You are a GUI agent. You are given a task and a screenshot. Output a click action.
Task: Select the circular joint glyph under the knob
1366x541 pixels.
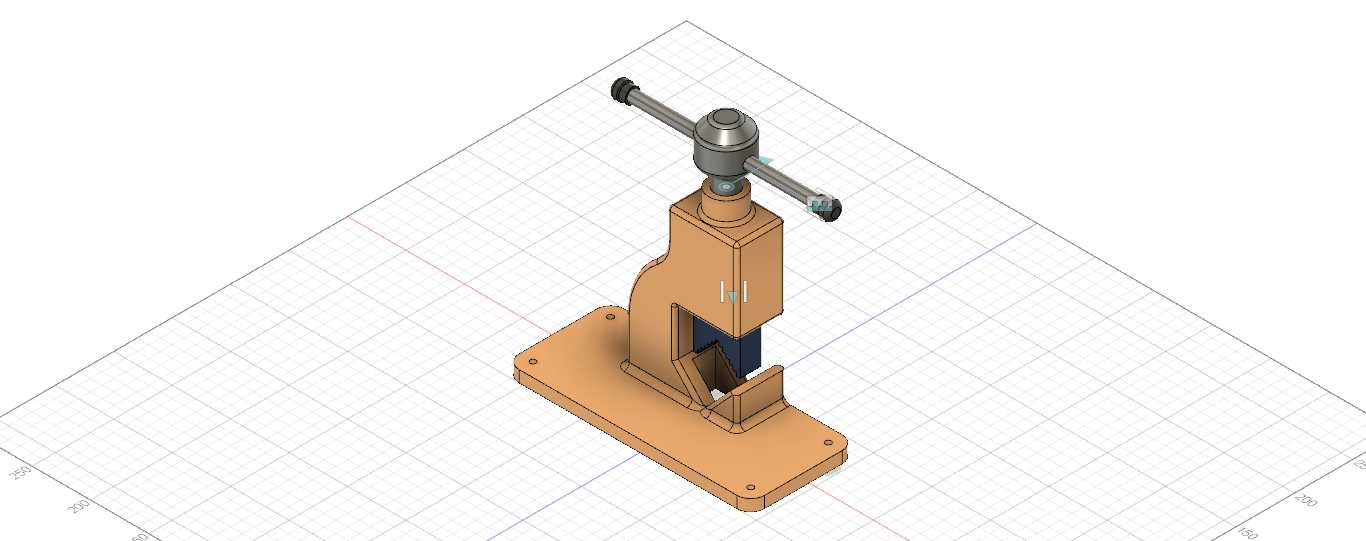pos(726,187)
